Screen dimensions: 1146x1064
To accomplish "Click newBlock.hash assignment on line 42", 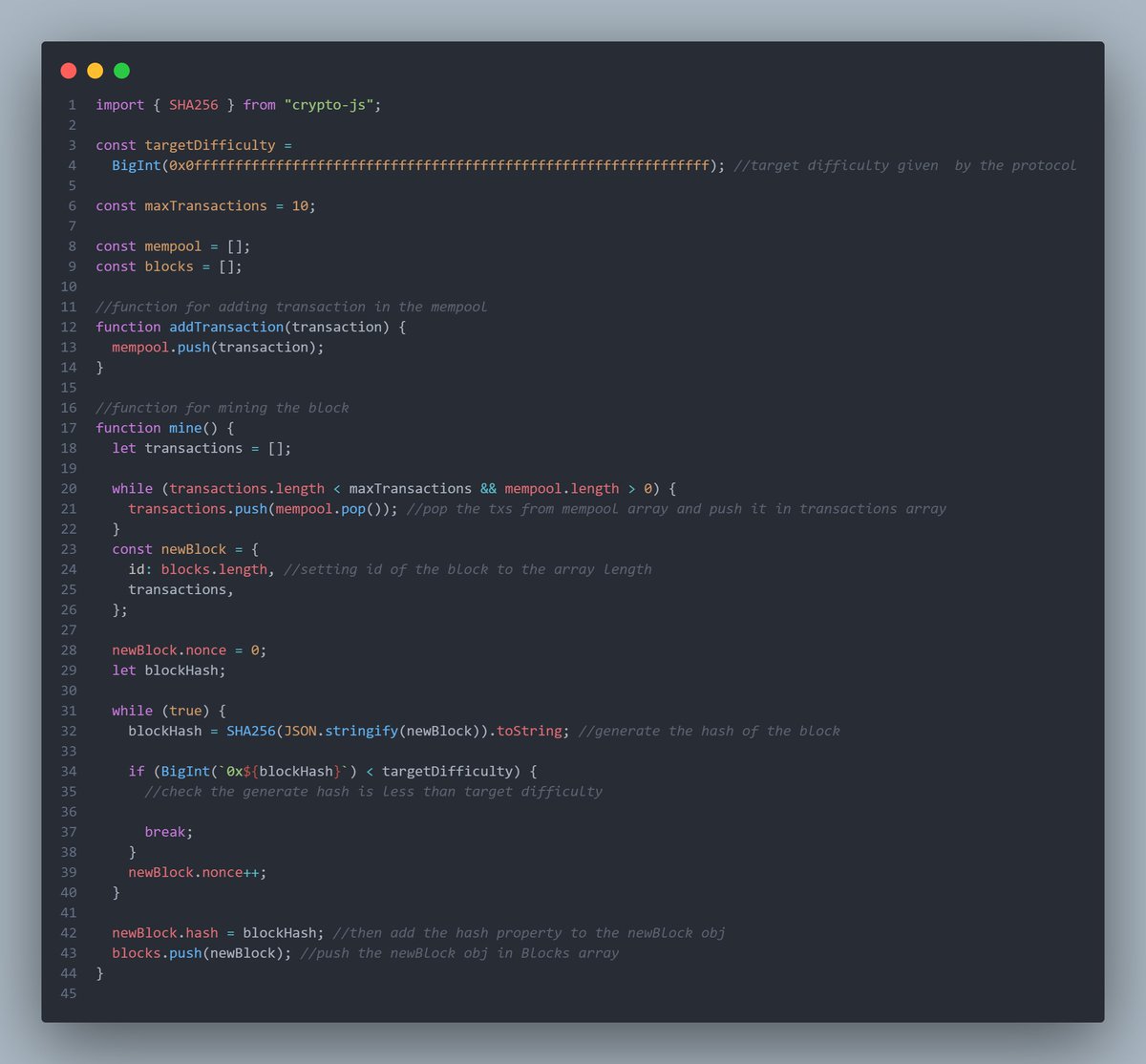I will coord(218,933).
